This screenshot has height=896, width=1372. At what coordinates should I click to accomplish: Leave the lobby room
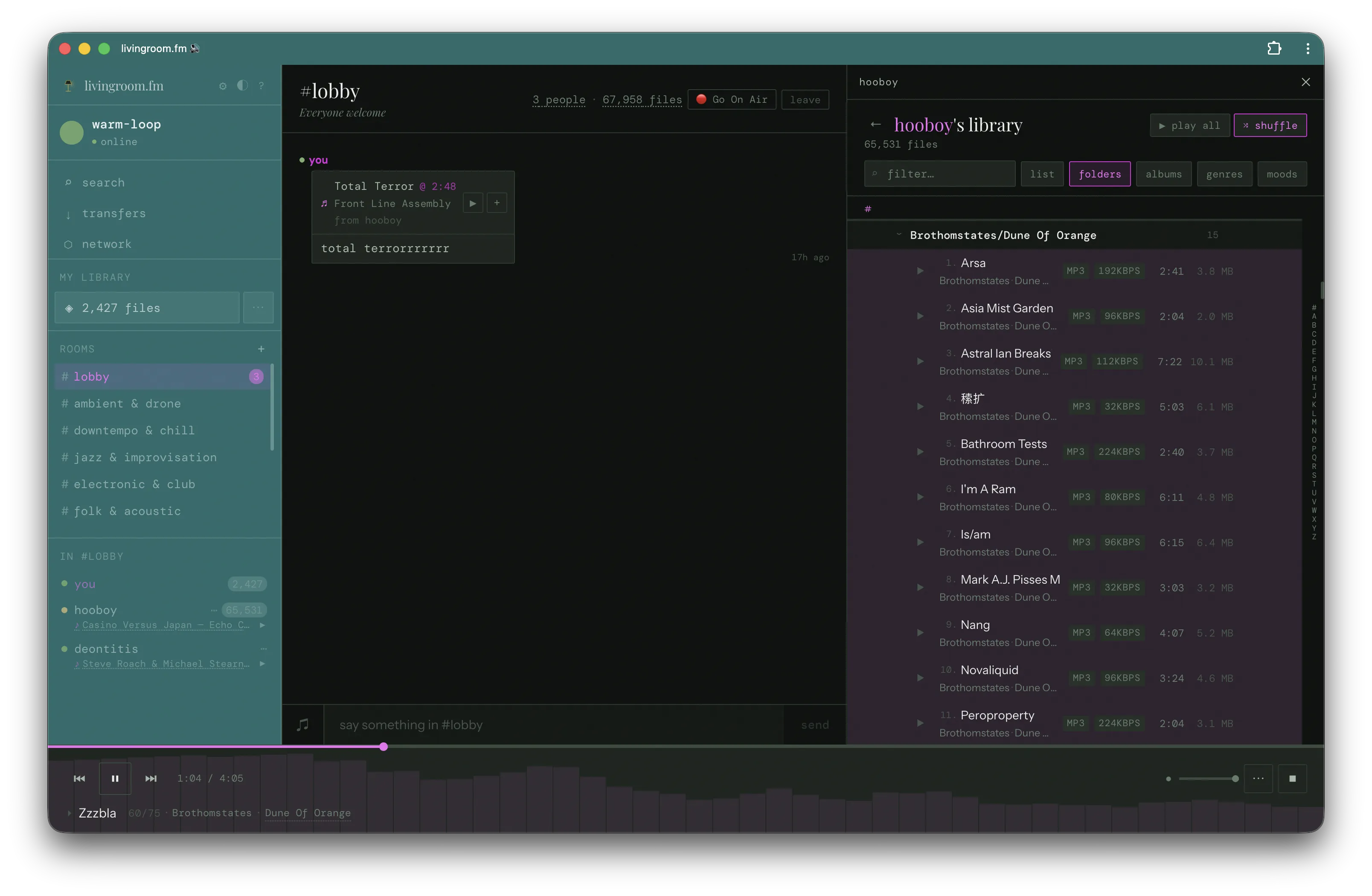(x=805, y=100)
